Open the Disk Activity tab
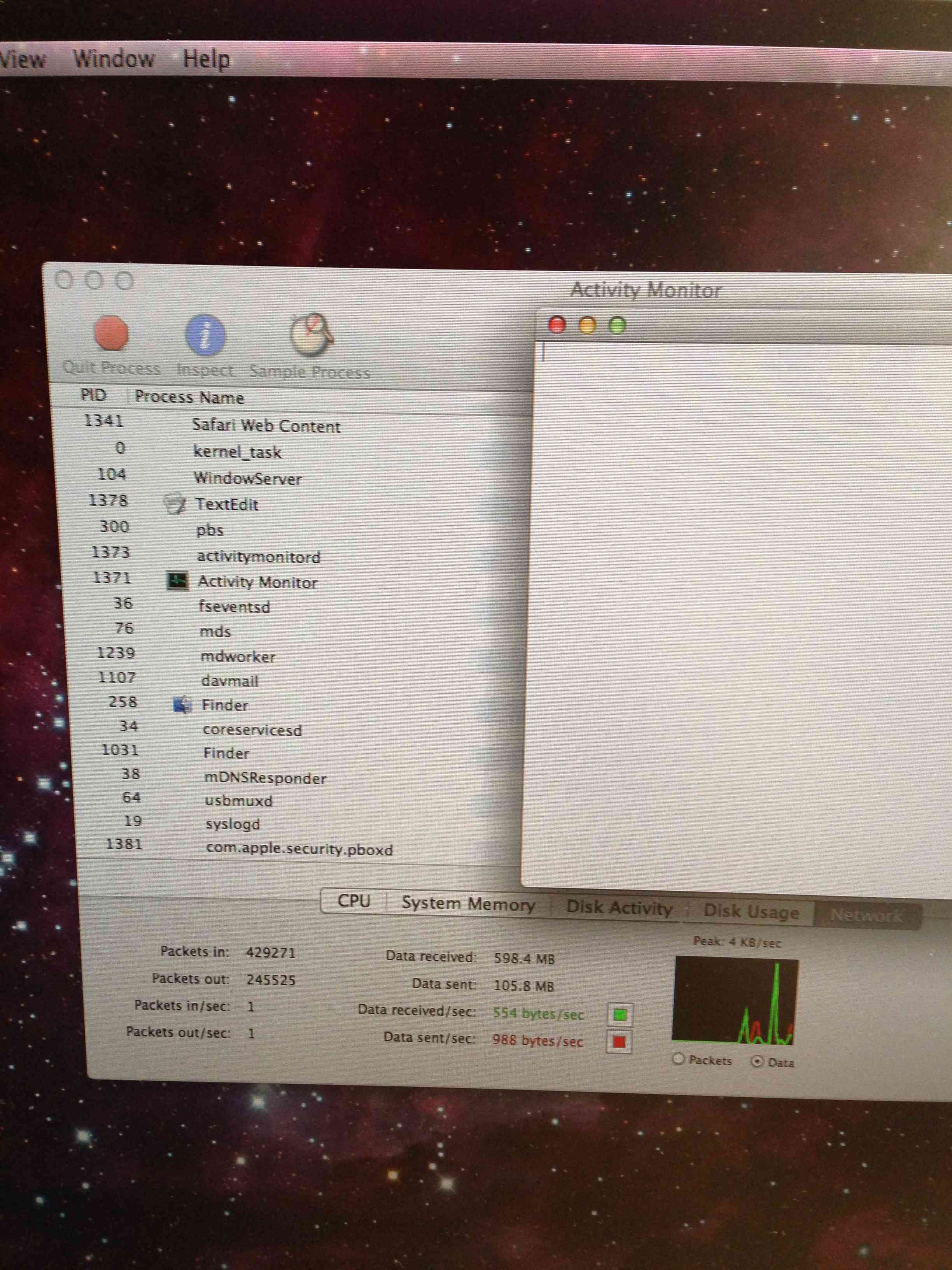The width and height of the screenshot is (952, 1270). pyautogui.click(x=619, y=908)
